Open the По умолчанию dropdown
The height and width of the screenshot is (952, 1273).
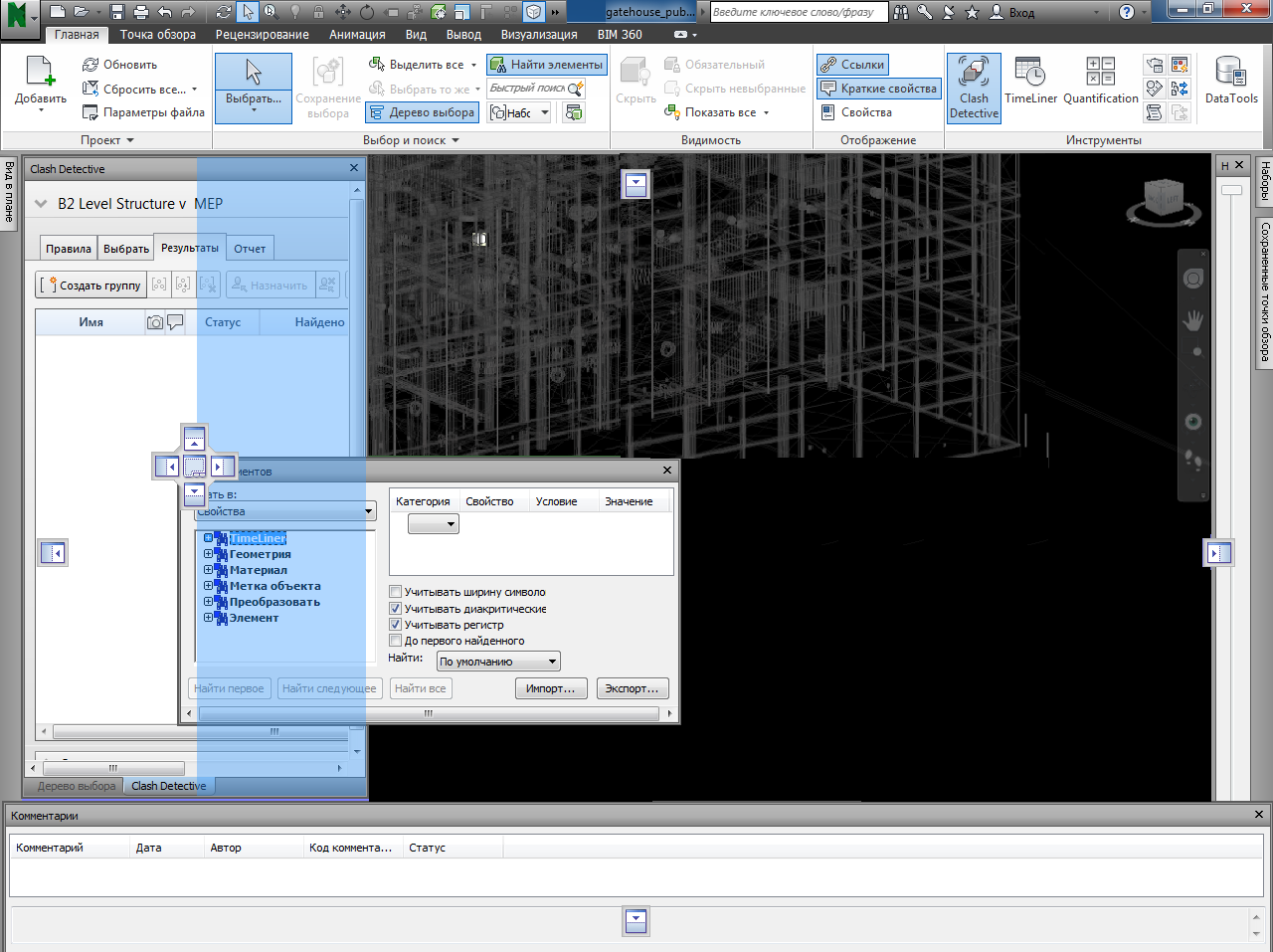click(498, 662)
